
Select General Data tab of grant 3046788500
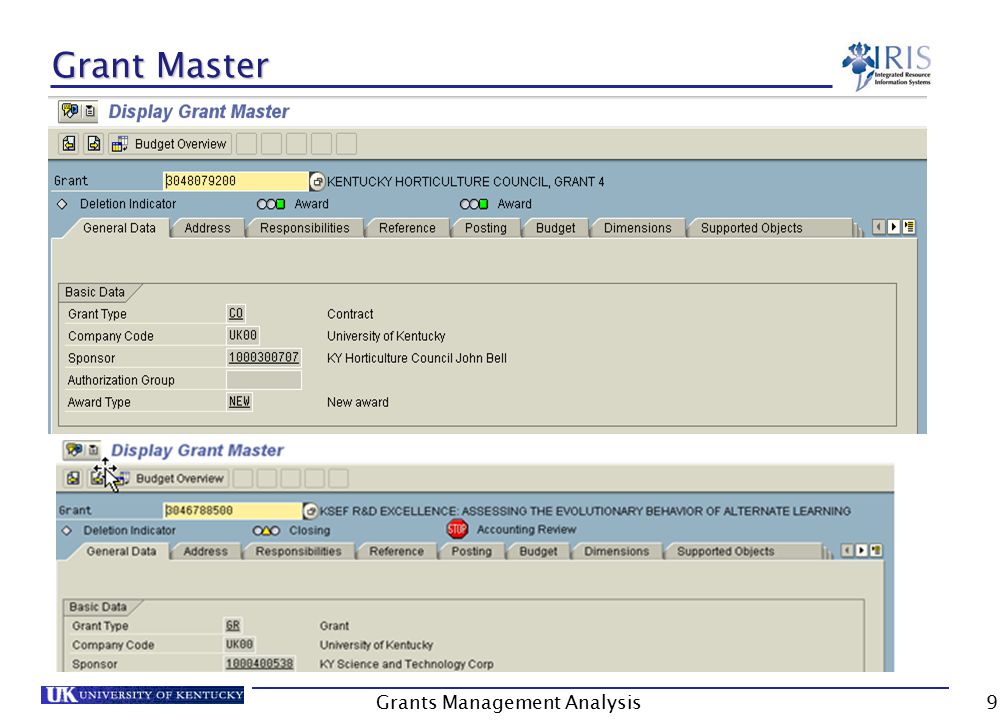click(121, 552)
